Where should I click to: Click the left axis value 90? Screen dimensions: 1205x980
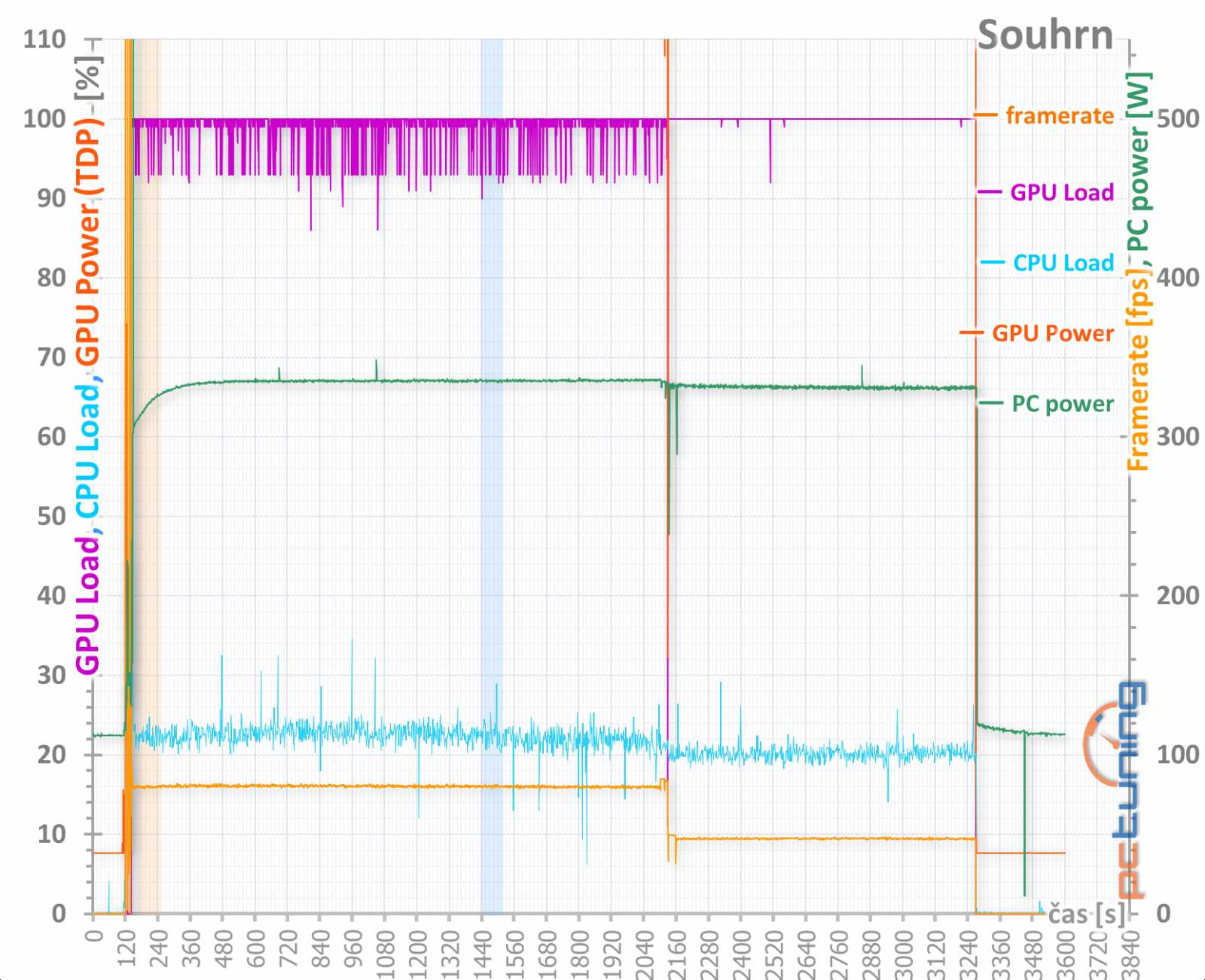[51, 198]
